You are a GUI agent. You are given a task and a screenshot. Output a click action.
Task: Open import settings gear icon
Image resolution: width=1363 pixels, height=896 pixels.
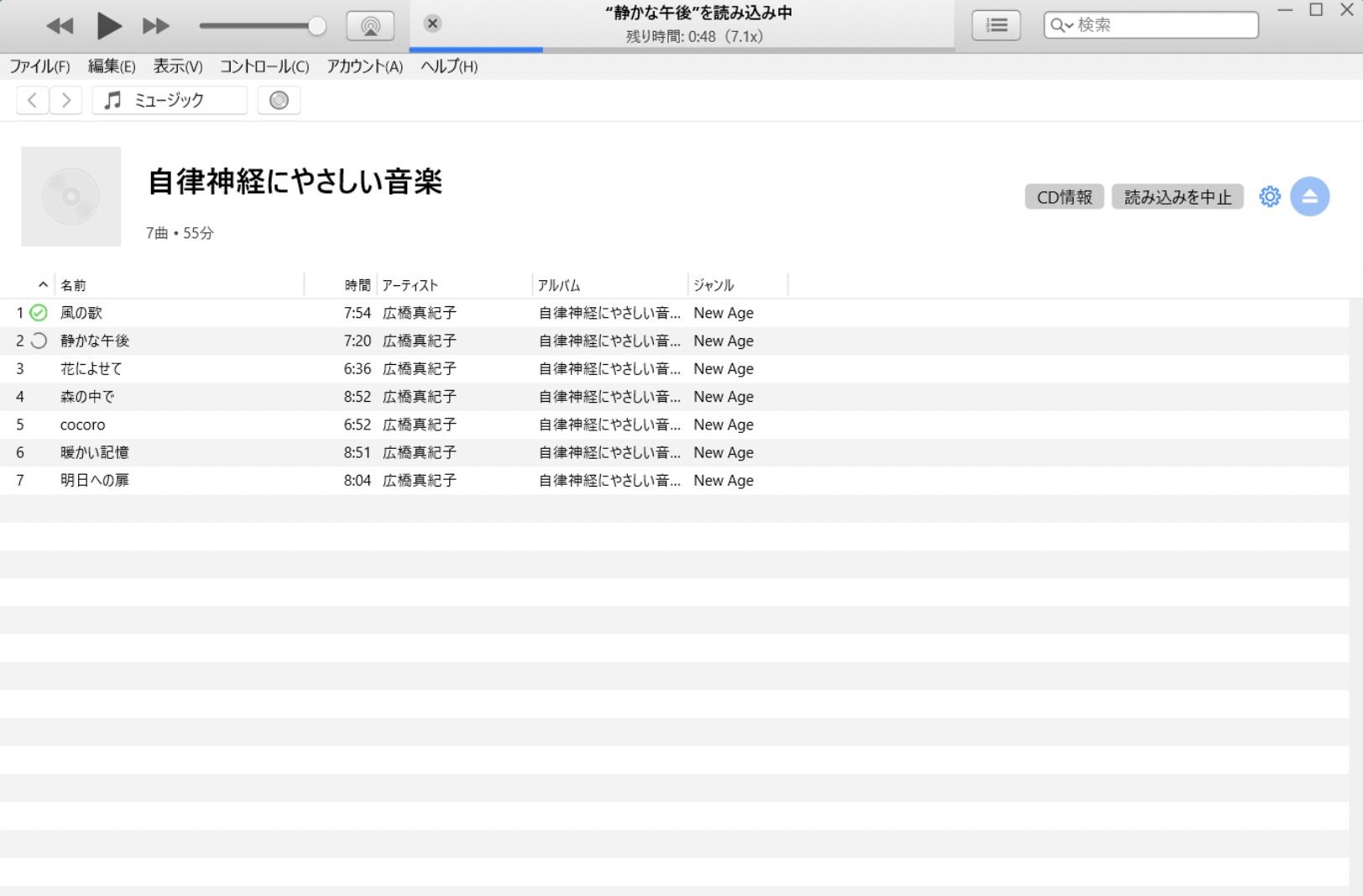click(x=1270, y=196)
